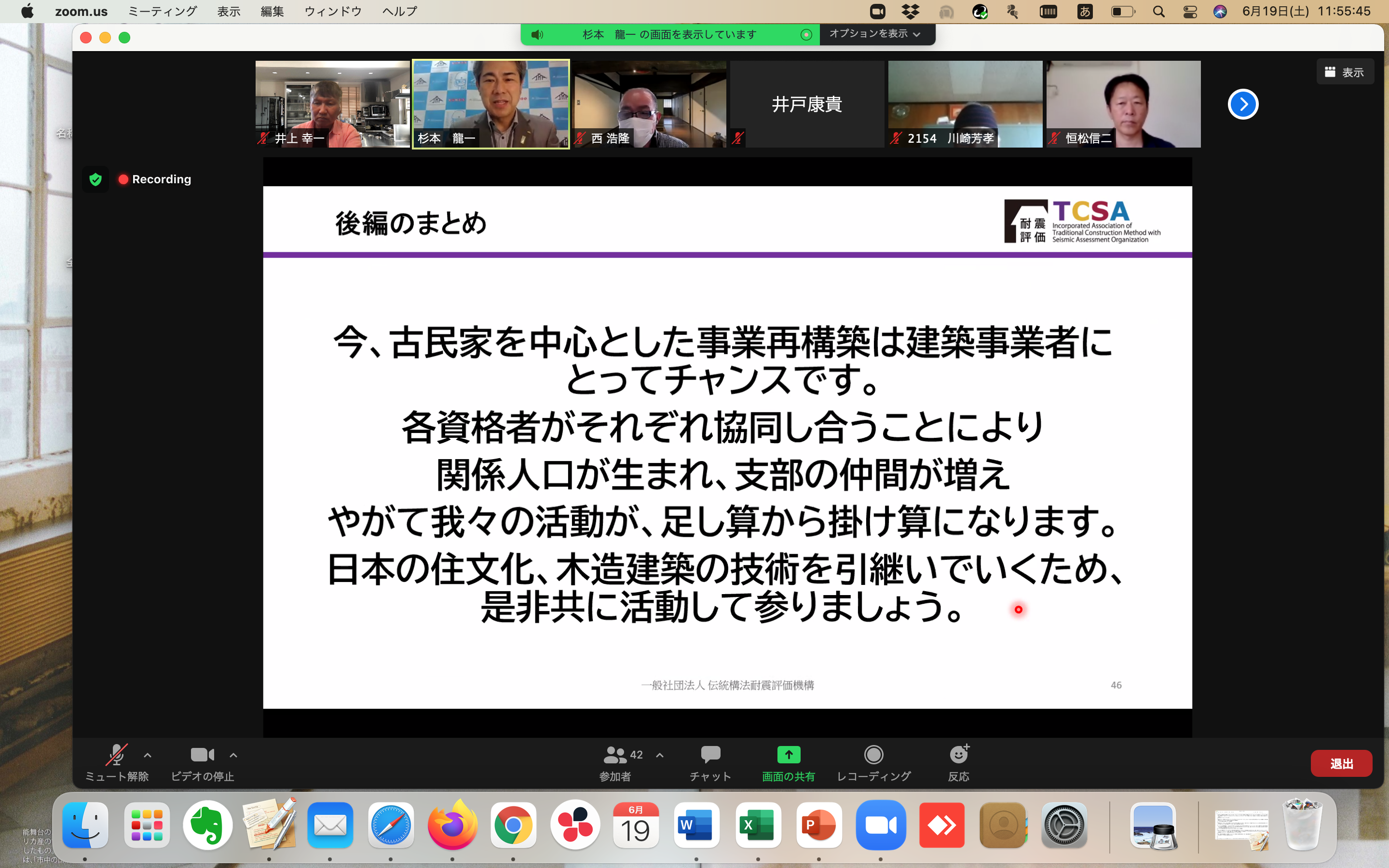Screen dimensions: 1389x868
Task: Open the ミーティング menu
Action: pos(163,12)
